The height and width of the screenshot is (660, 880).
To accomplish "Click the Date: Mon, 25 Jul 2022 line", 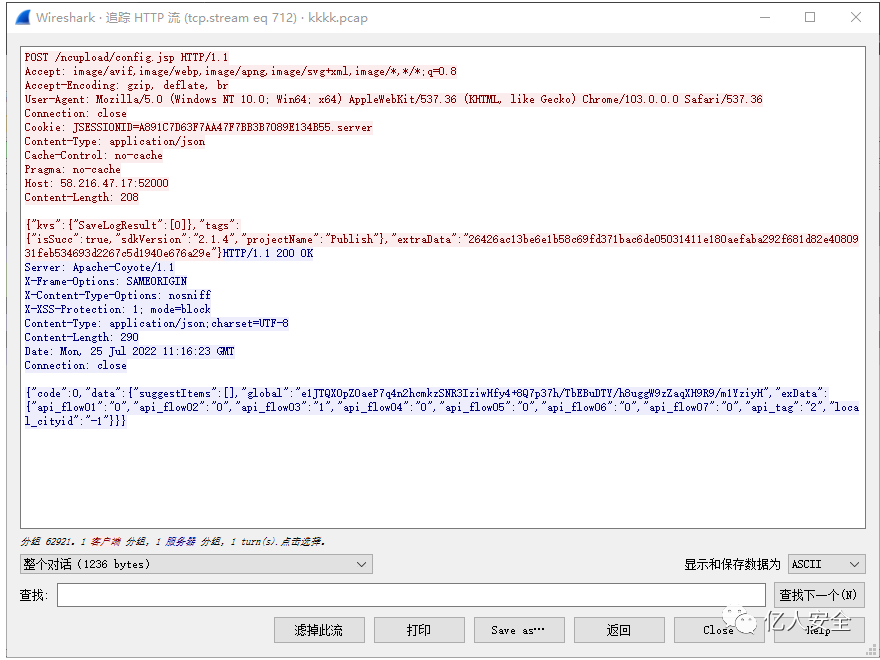I will (129, 351).
